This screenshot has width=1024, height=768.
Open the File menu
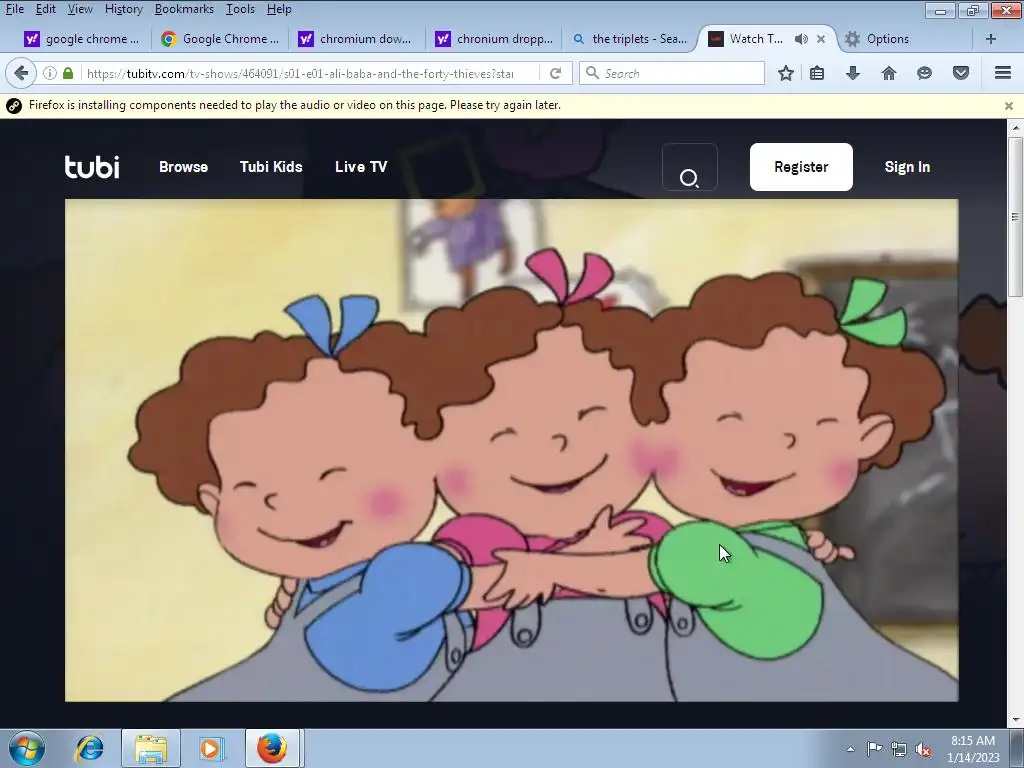click(14, 9)
